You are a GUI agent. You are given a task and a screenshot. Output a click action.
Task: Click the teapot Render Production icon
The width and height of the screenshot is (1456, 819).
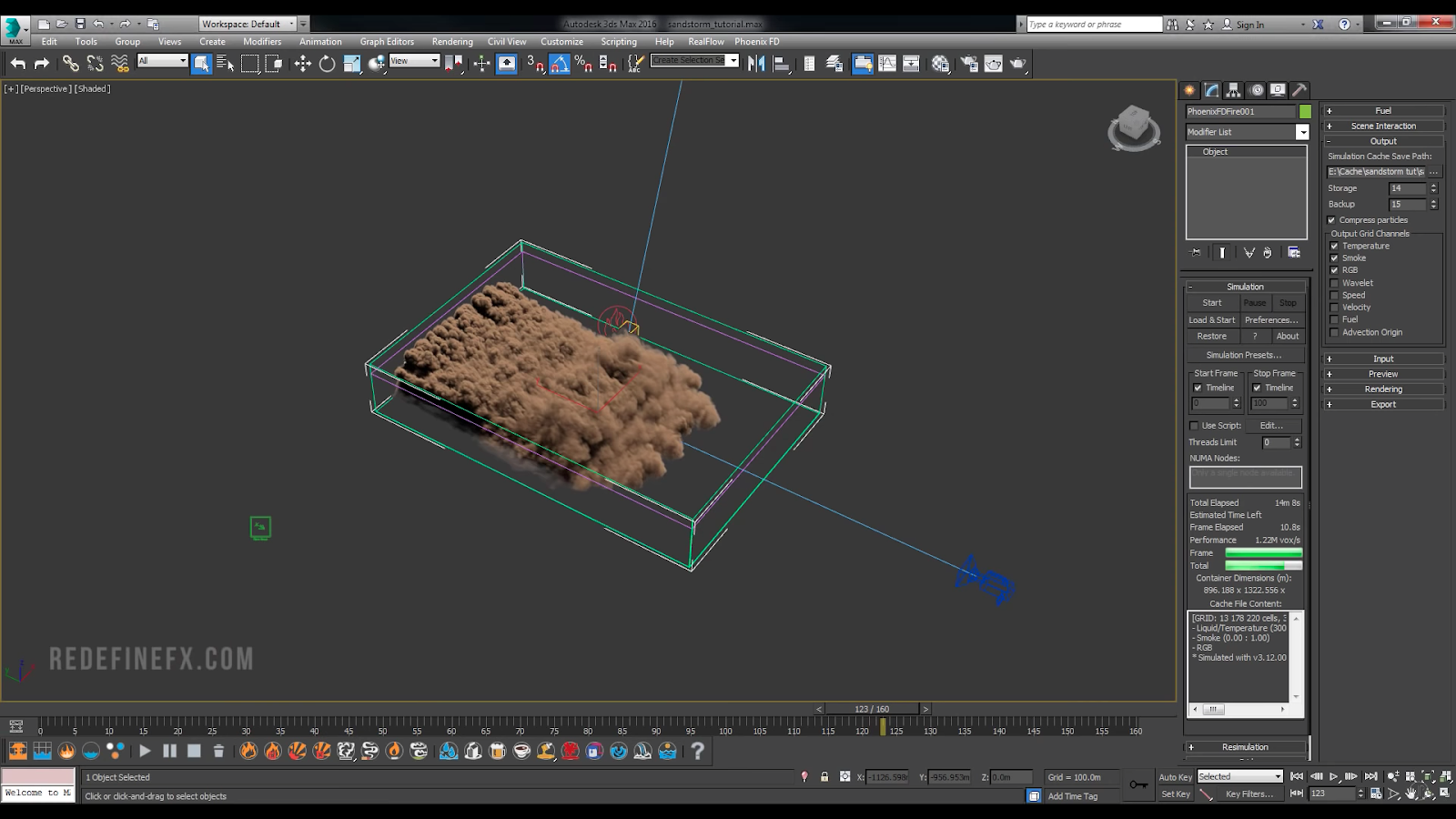tap(1017, 64)
